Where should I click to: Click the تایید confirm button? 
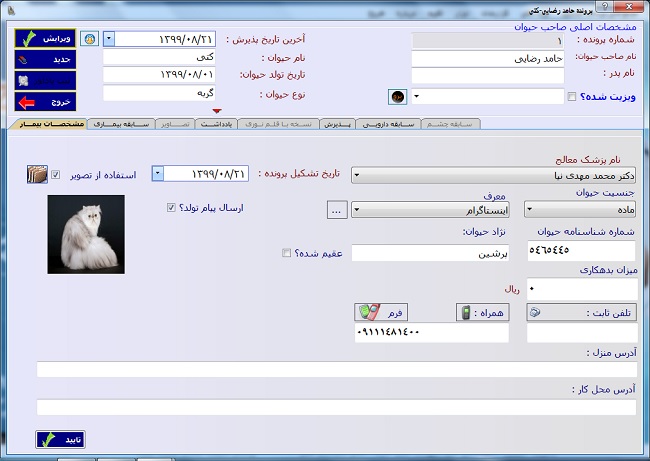coord(60,439)
